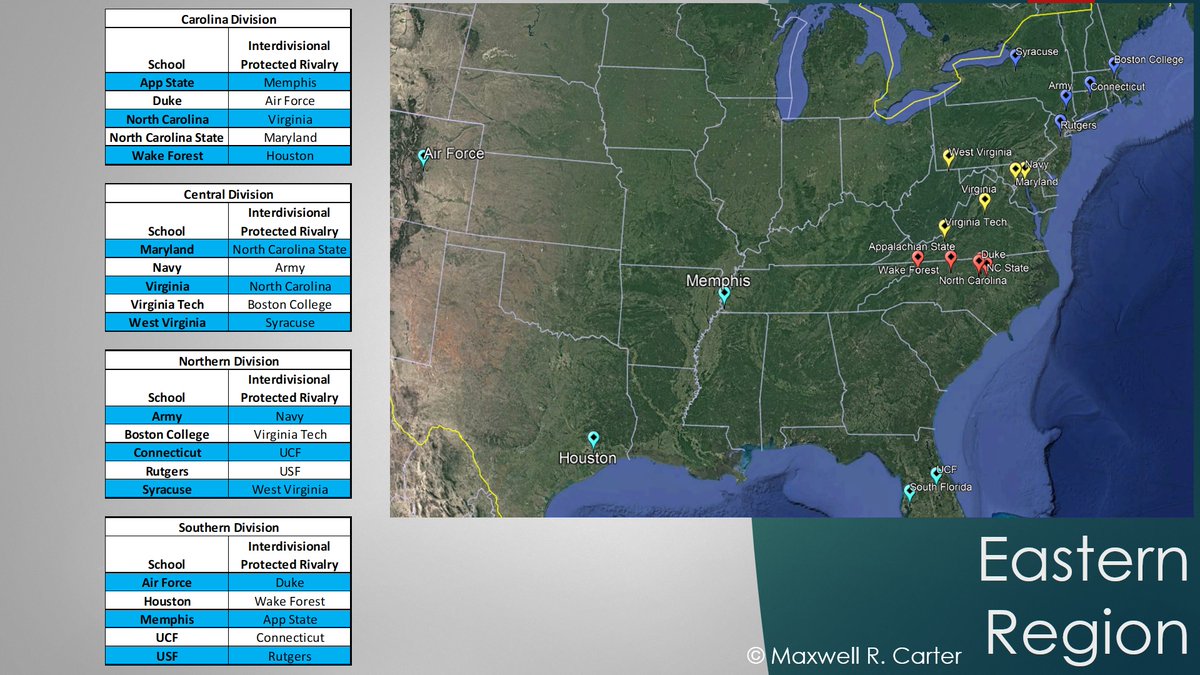Select Memphis in Southern Division School column
The image size is (1200, 675).
click(167, 619)
